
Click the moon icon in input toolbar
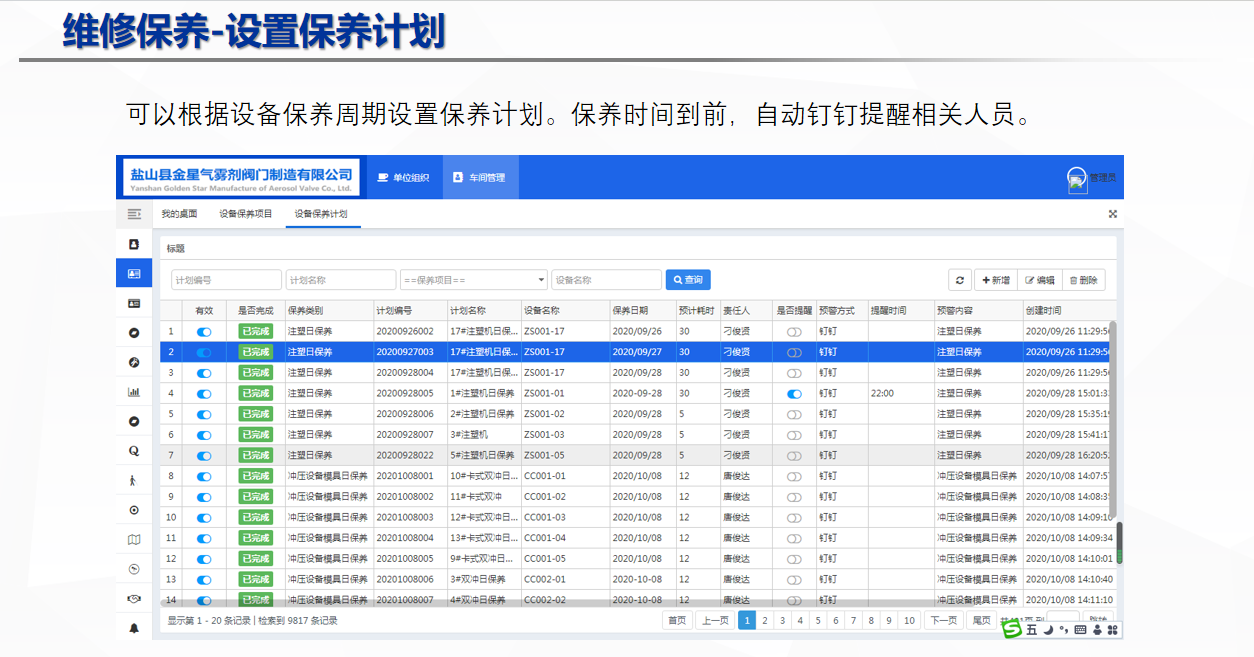click(x=1048, y=630)
